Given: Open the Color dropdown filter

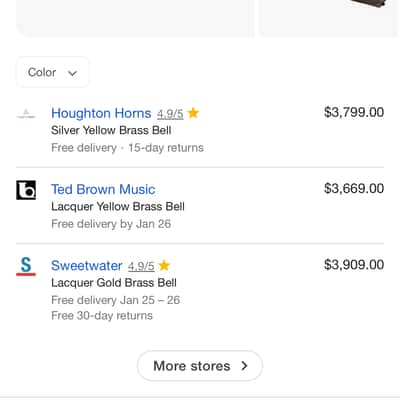Looking at the screenshot, I should pyautogui.click(x=52, y=72).
